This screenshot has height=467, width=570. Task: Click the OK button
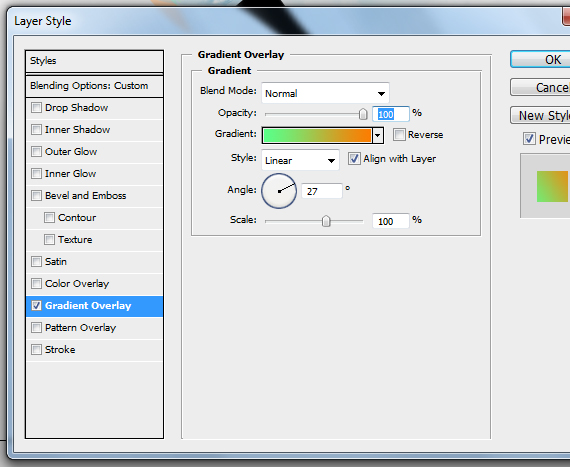click(x=540, y=59)
